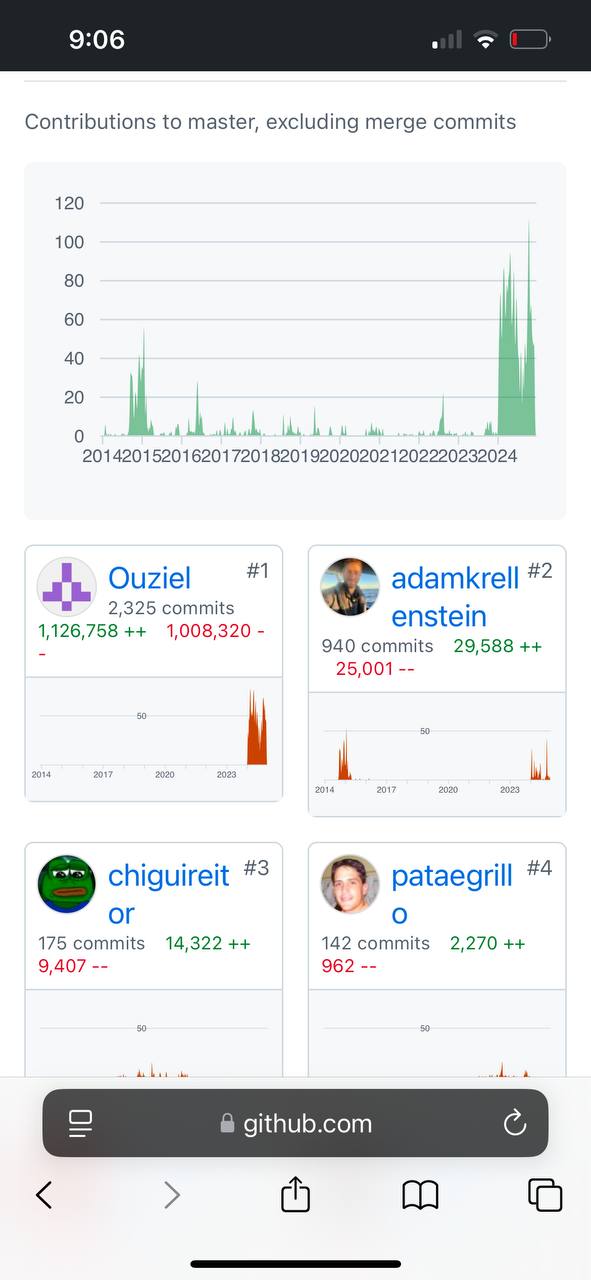Open Ouziel's purple identicon avatar
591x1280 pixels.
coord(67,586)
